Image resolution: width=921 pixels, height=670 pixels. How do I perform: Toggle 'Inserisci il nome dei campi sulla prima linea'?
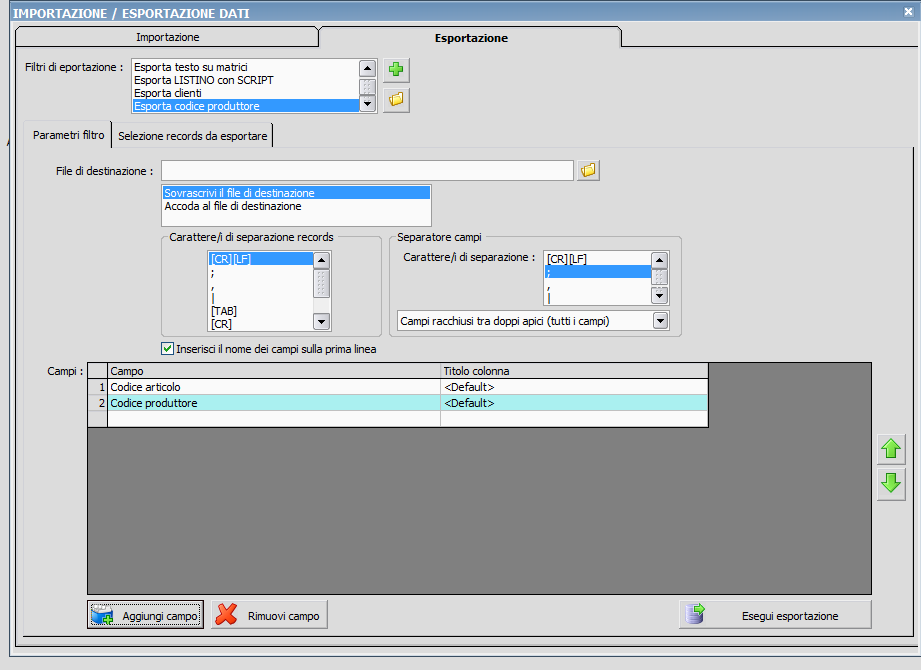pos(167,349)
